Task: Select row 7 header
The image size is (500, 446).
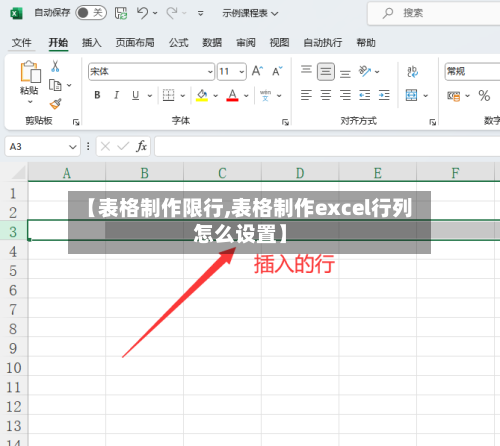Action: [x=13, y=309]
